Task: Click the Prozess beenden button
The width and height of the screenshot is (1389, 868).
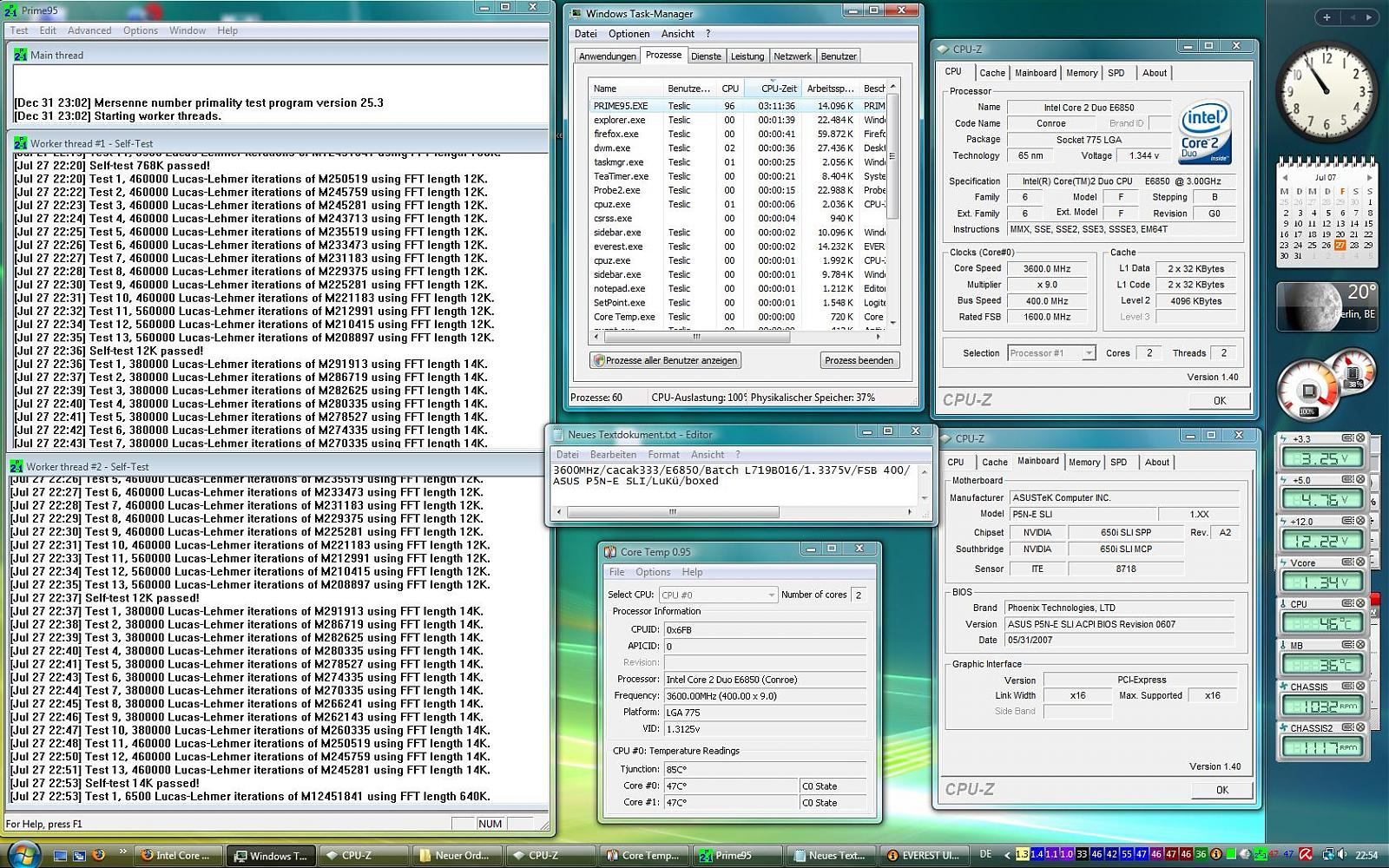Action: 859,360
